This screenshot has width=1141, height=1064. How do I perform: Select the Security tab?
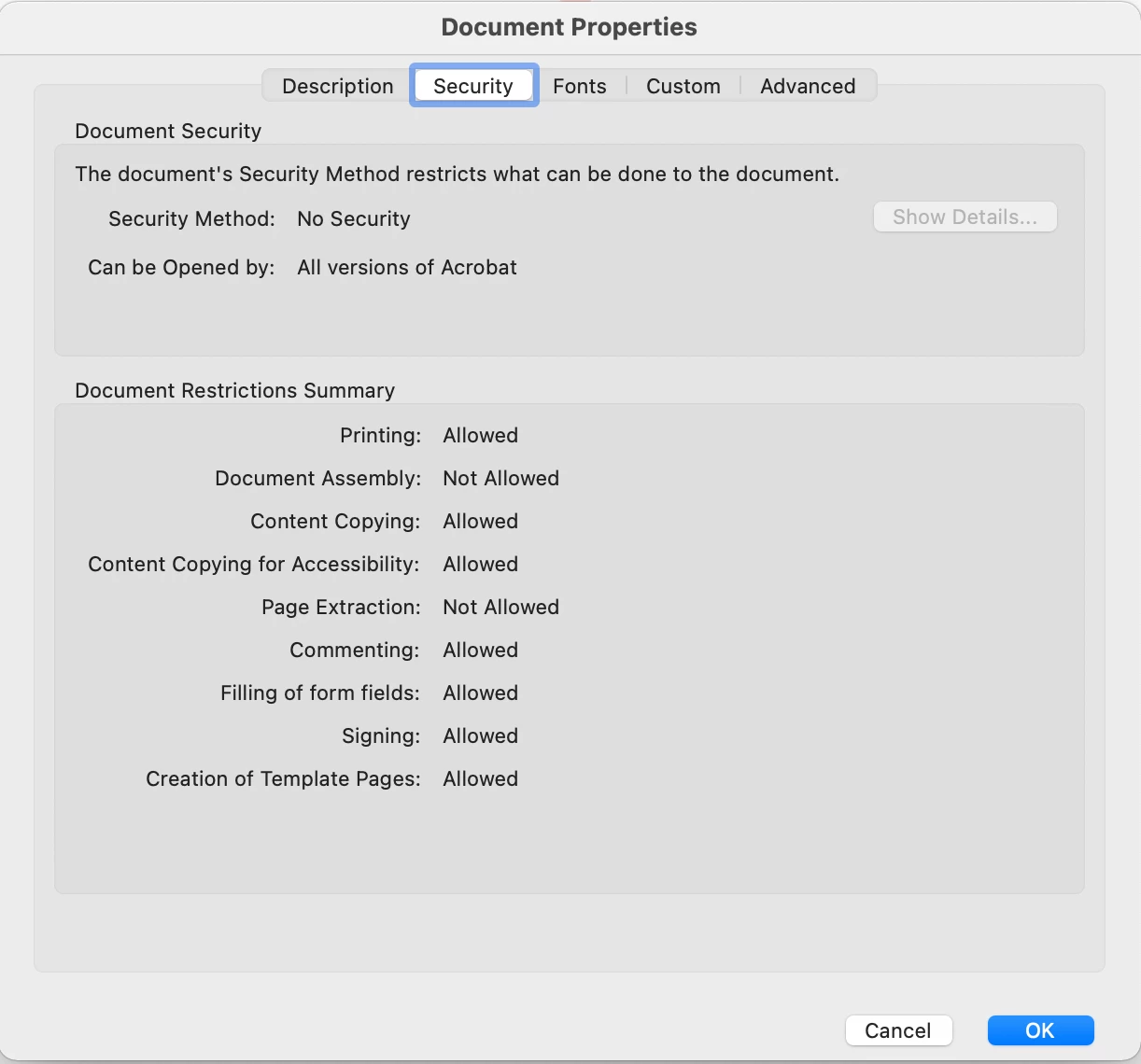[473, 86]
